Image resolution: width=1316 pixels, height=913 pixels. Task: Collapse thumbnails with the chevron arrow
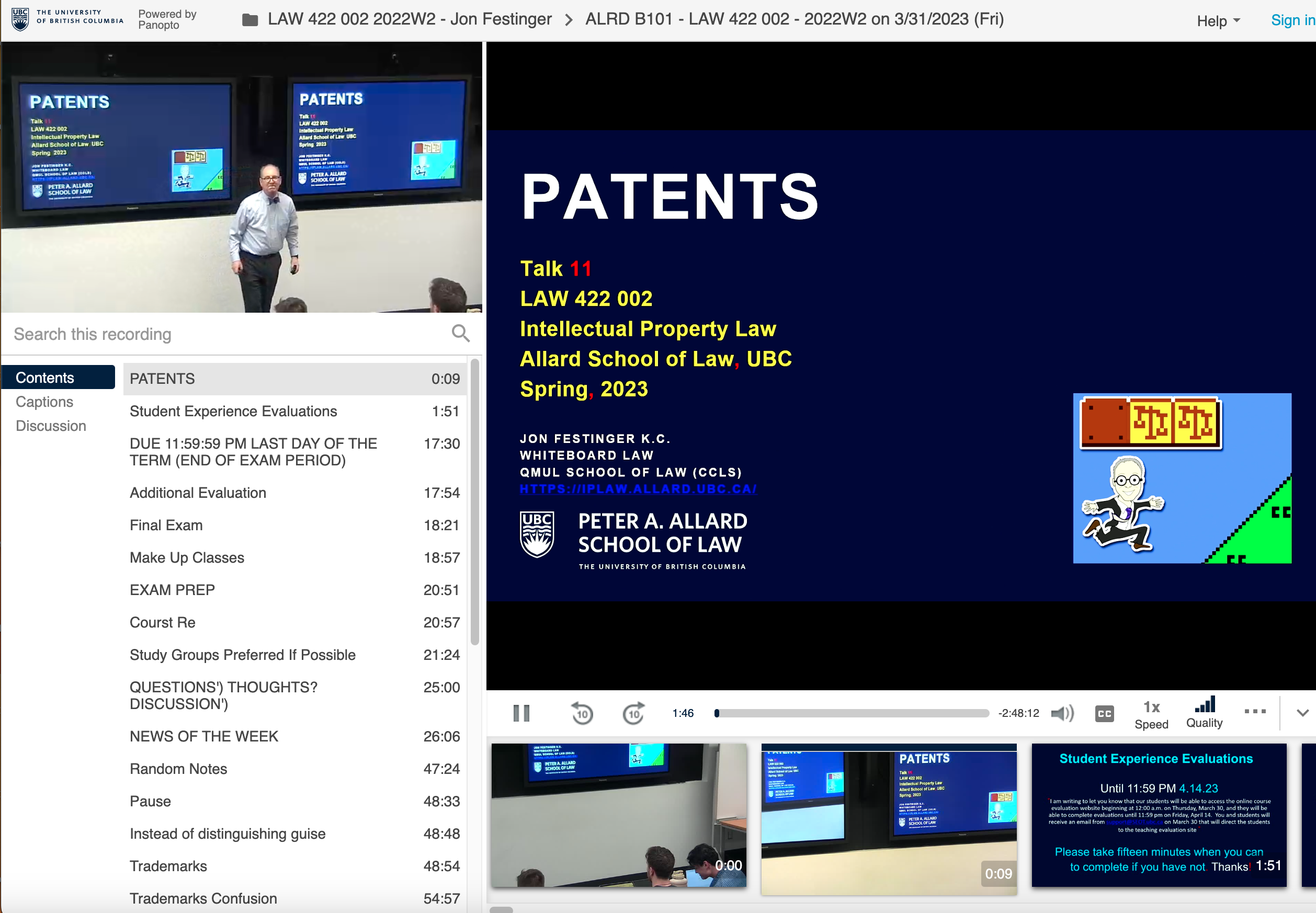(x=1303, y=713)
